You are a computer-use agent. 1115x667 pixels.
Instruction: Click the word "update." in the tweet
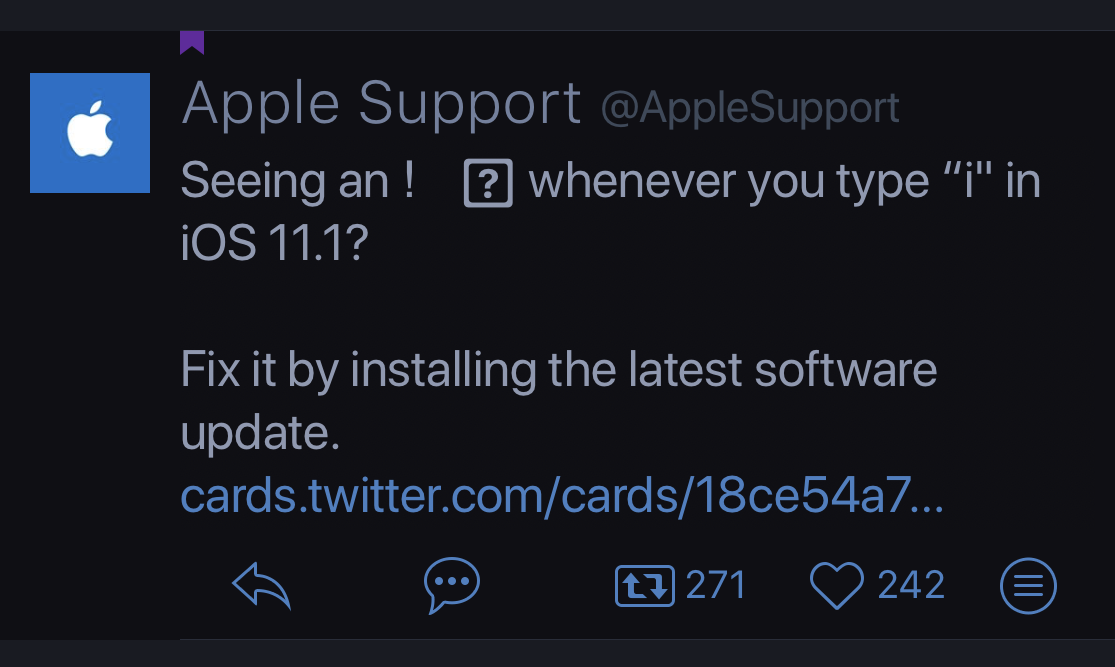(261, 434)
